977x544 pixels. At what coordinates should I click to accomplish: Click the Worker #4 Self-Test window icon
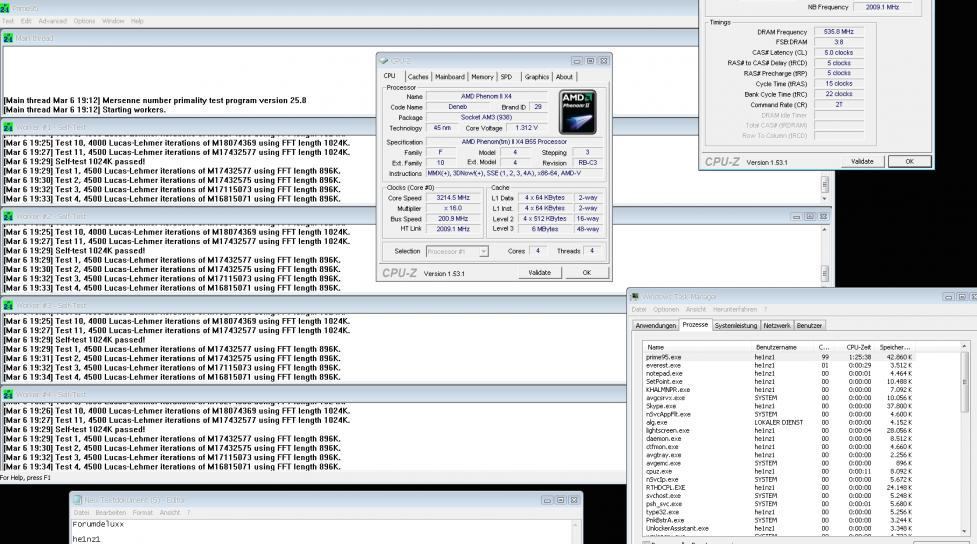[8, 394]
